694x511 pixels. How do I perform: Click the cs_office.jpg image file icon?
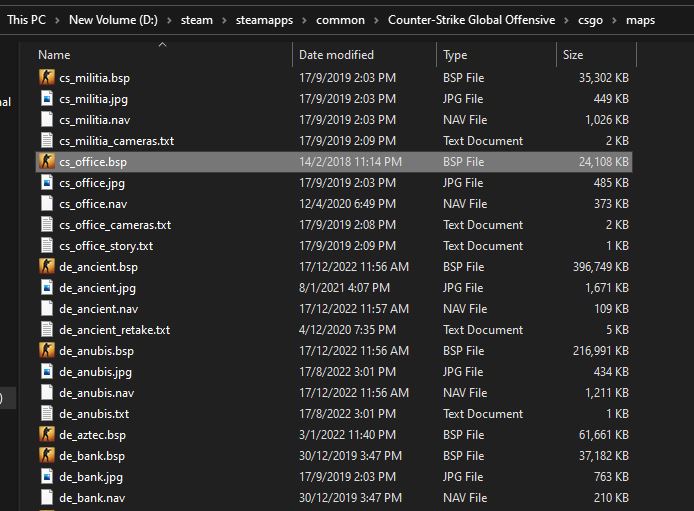(46, 182)
